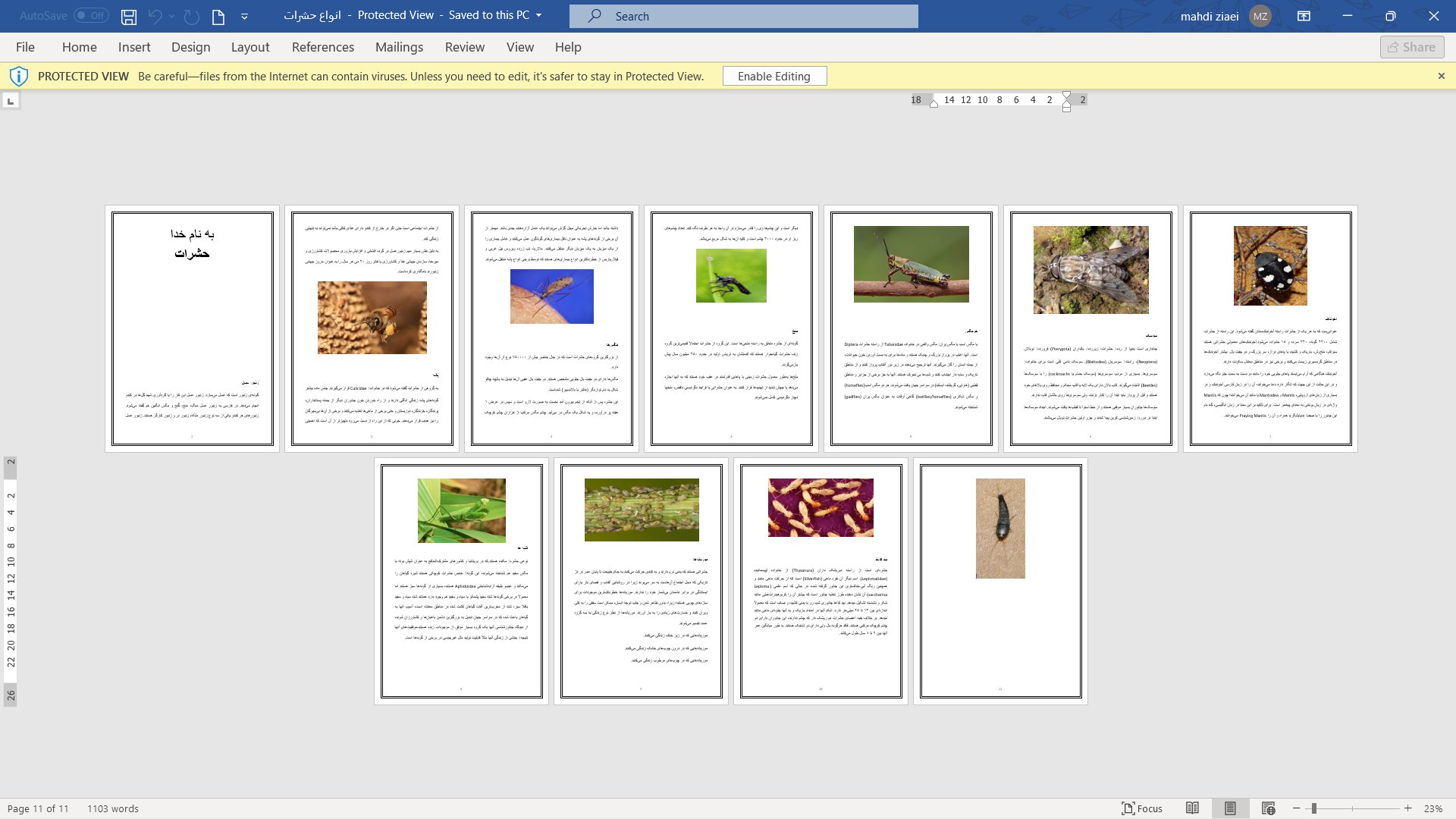
Task: Open the File tab
Action: point(25,47)
